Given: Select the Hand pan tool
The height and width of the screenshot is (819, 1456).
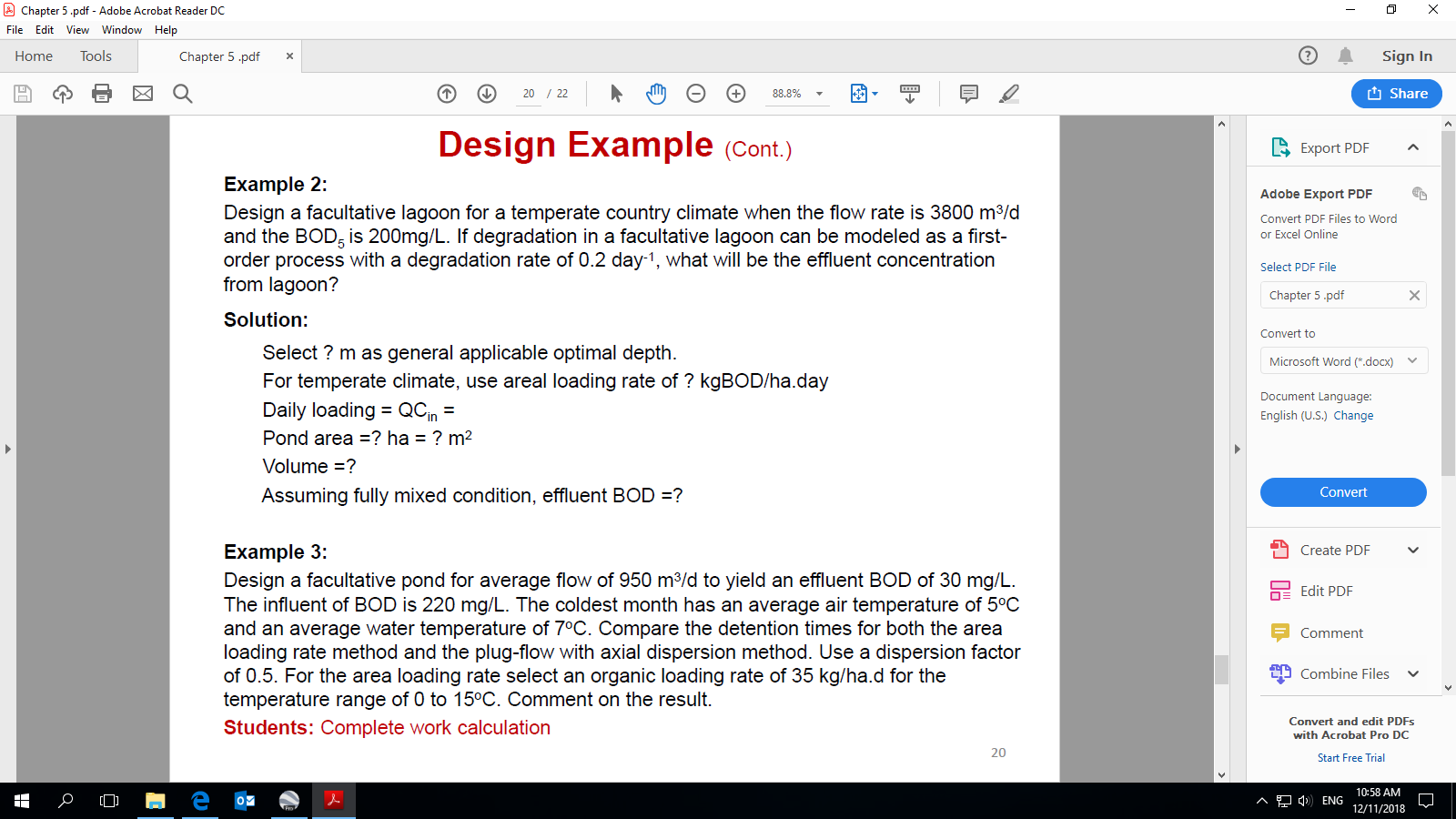Looking at the screenshot, I should point(656,94).
